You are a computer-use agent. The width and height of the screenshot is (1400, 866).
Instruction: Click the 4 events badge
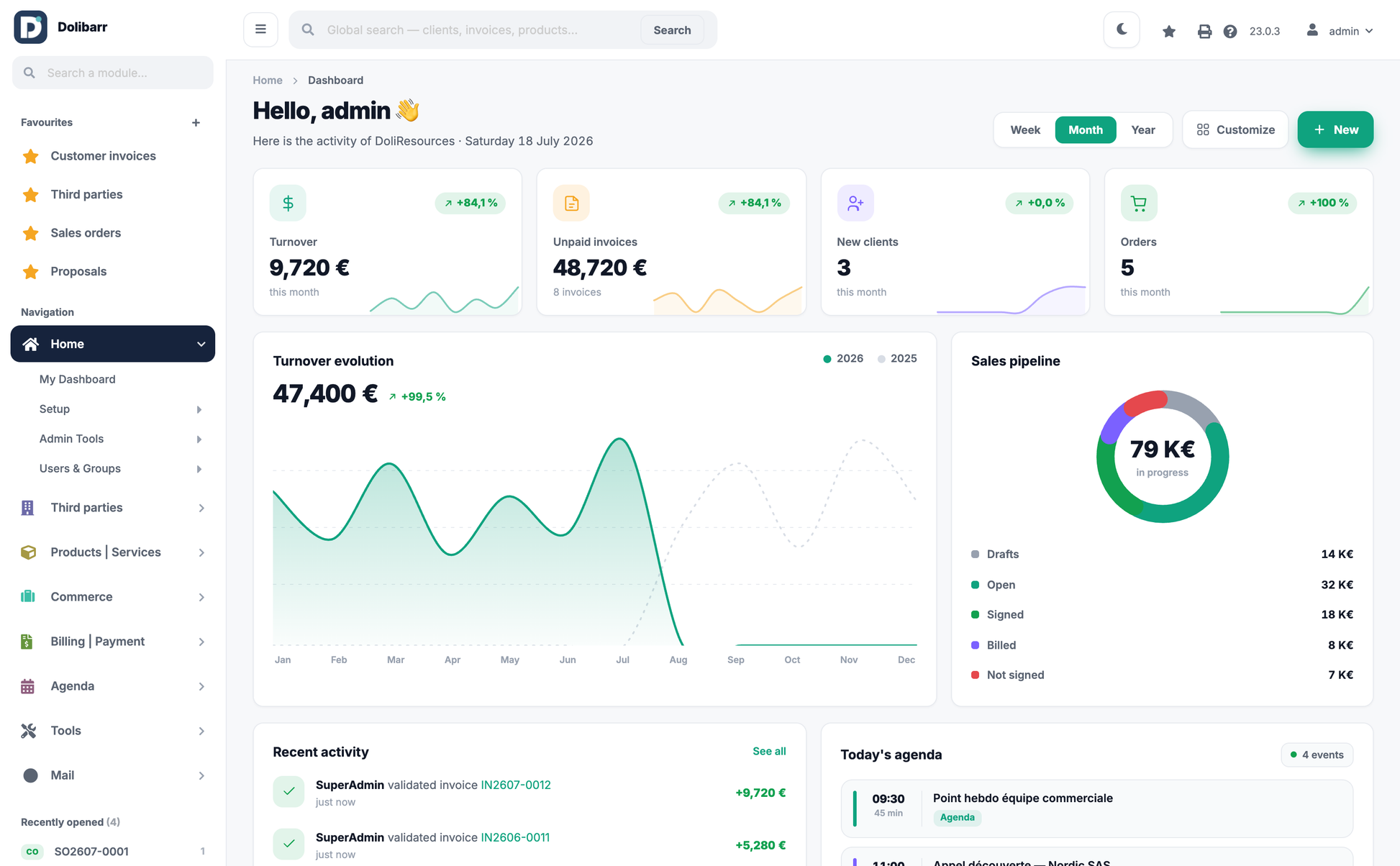[1317, 755]
